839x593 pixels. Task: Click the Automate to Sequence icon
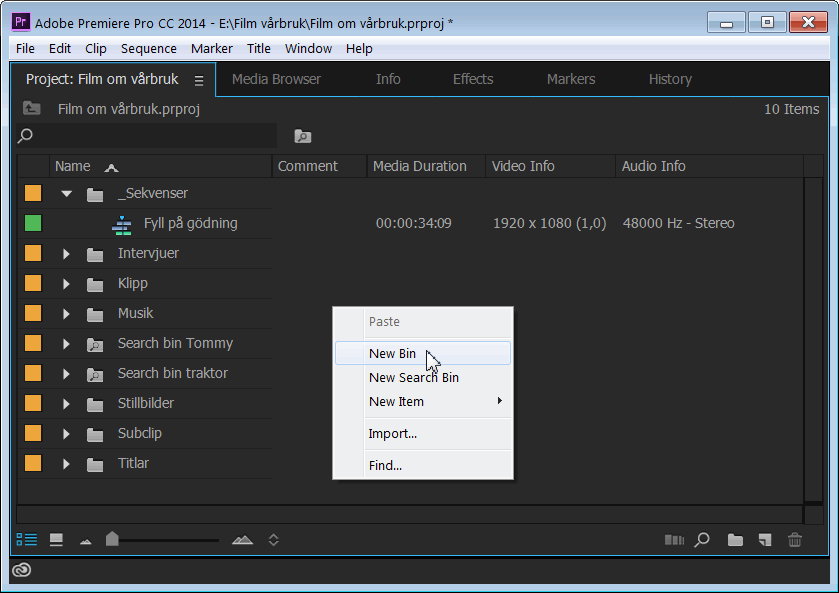point(674,540)
